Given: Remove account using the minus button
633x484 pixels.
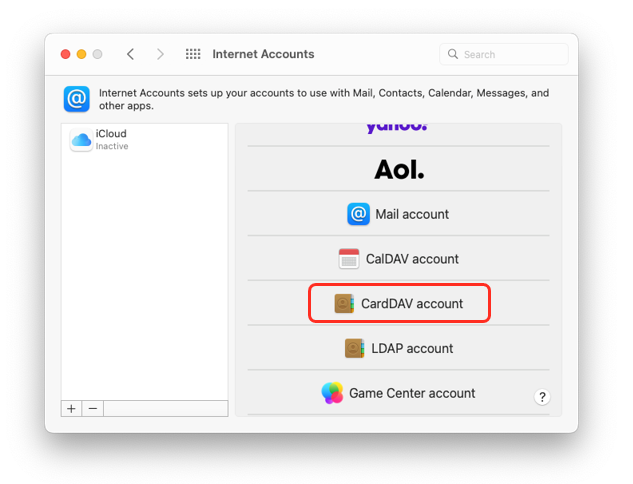Looking at the screenshot, I should [x=93, y=409].
